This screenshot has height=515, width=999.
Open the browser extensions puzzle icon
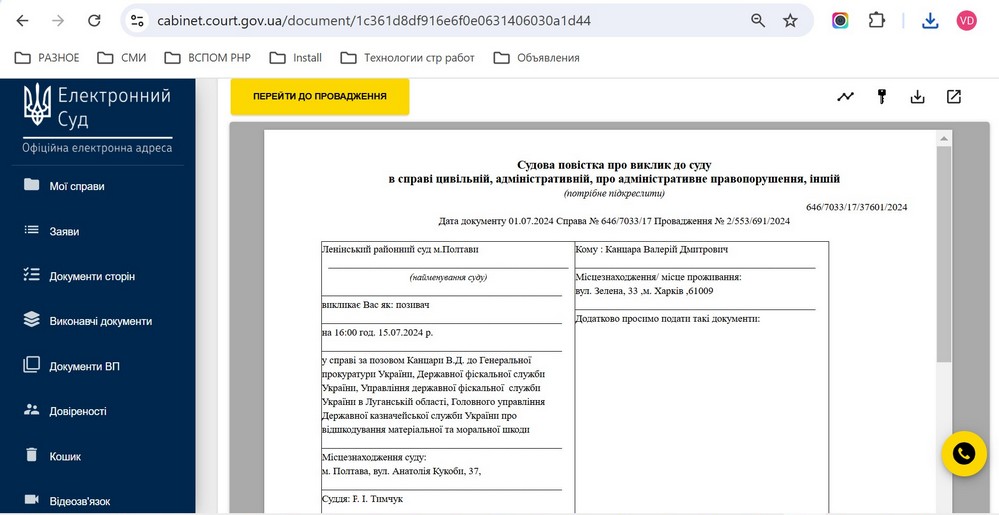877,20
